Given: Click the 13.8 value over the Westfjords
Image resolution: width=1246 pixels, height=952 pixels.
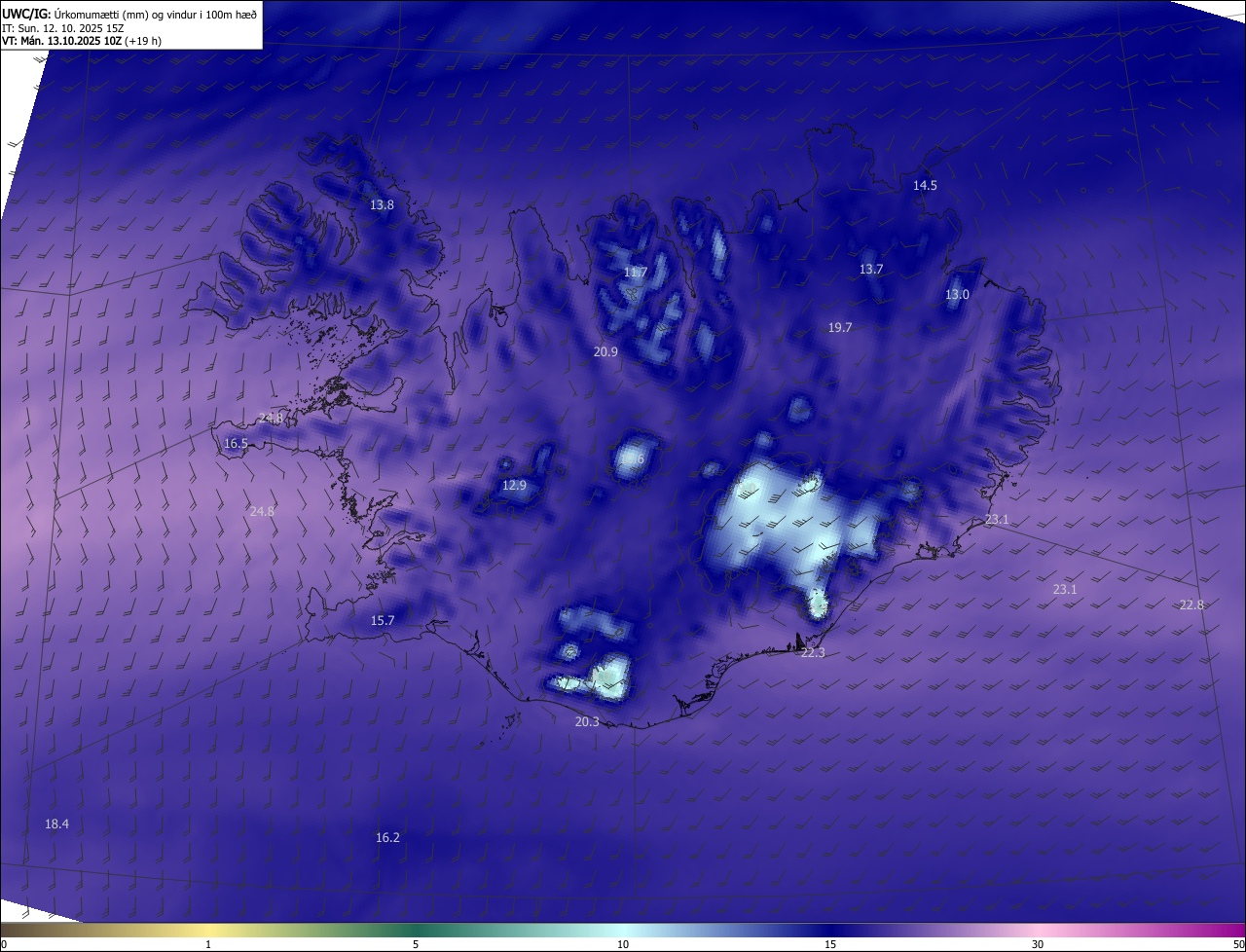Looking at the screenshot, I should pos(382,205).
